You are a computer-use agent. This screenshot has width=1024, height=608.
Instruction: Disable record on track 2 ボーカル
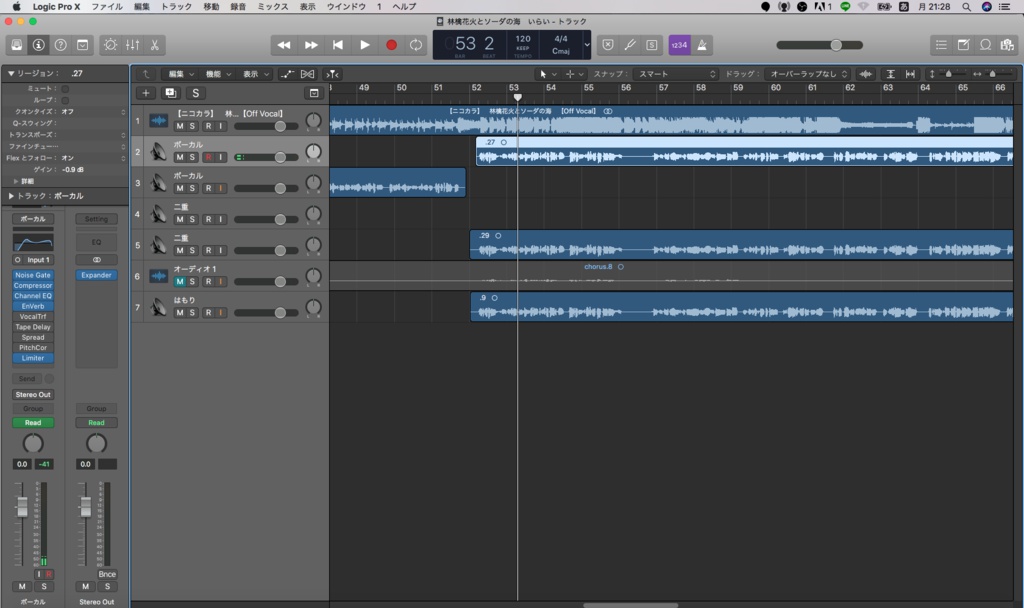point(208,157)
